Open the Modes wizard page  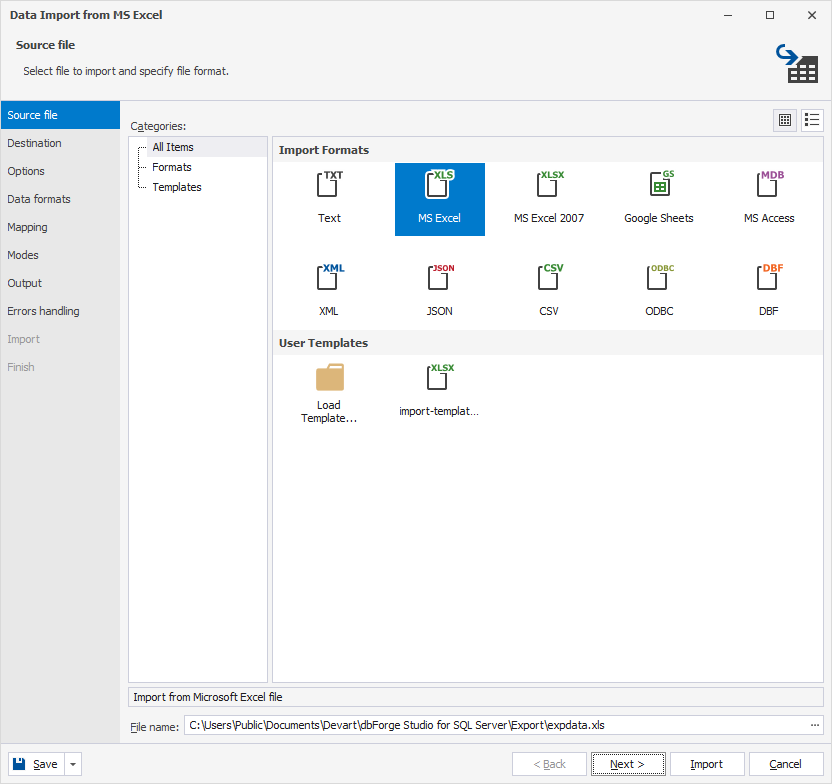click(60, 255)
